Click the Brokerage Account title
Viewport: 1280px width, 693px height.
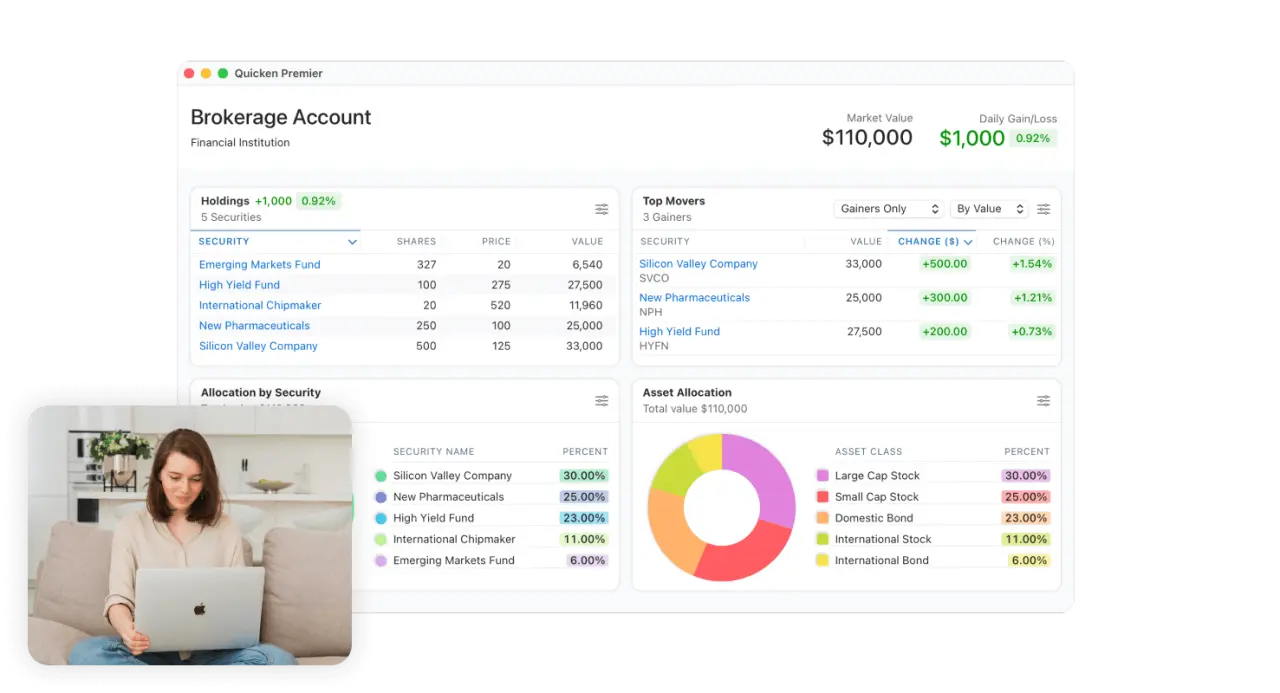click(x=281, y=117)
